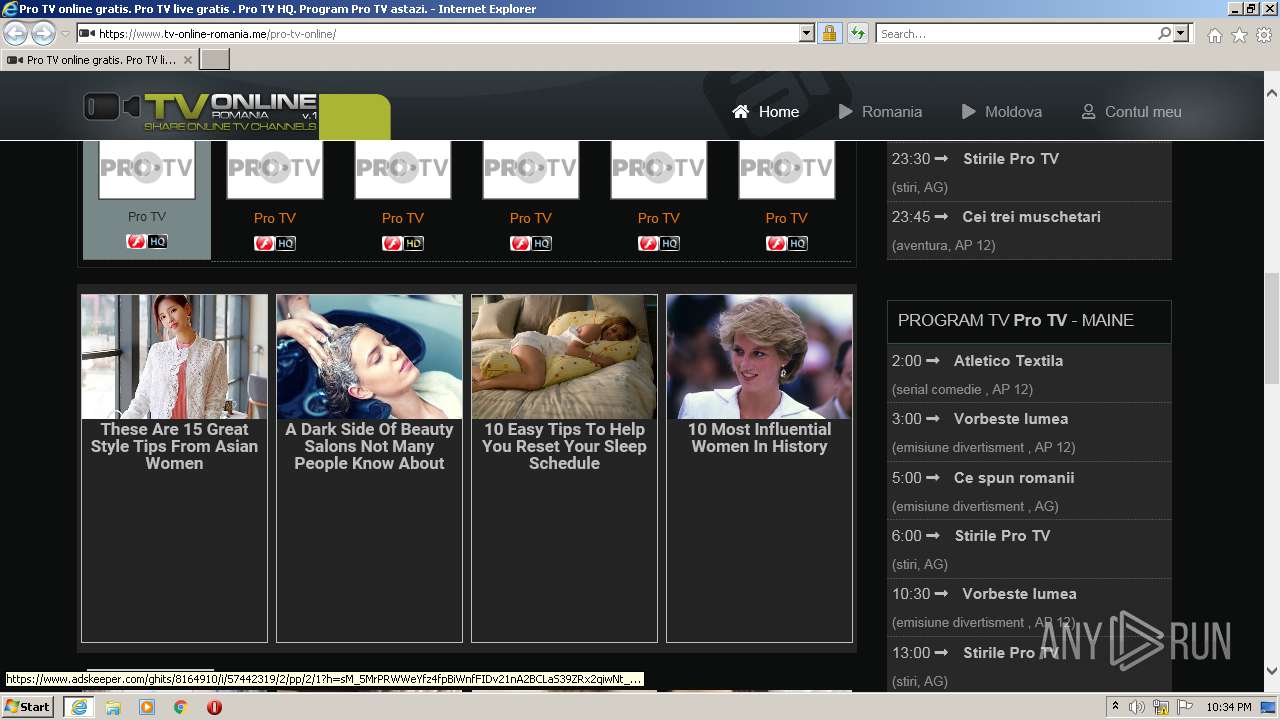Open the Home menu item
The width and height of the screenshot is (1280, 720).
766,111
